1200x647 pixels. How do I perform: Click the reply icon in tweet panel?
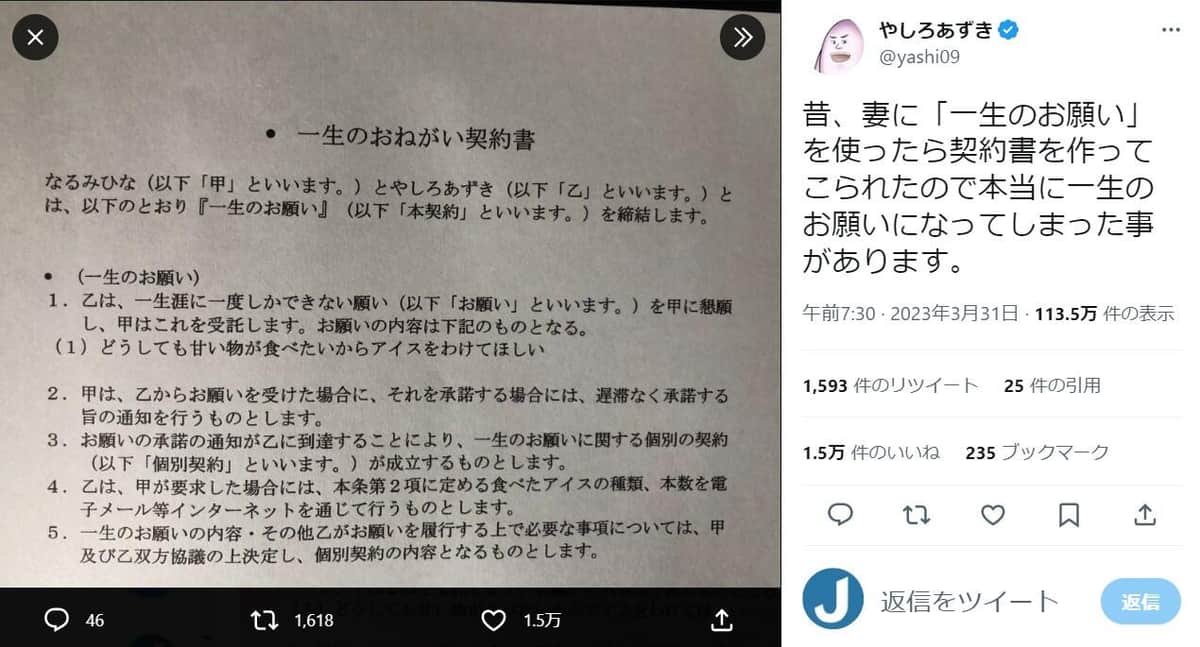pyautogui.click(x=840, y=514)
